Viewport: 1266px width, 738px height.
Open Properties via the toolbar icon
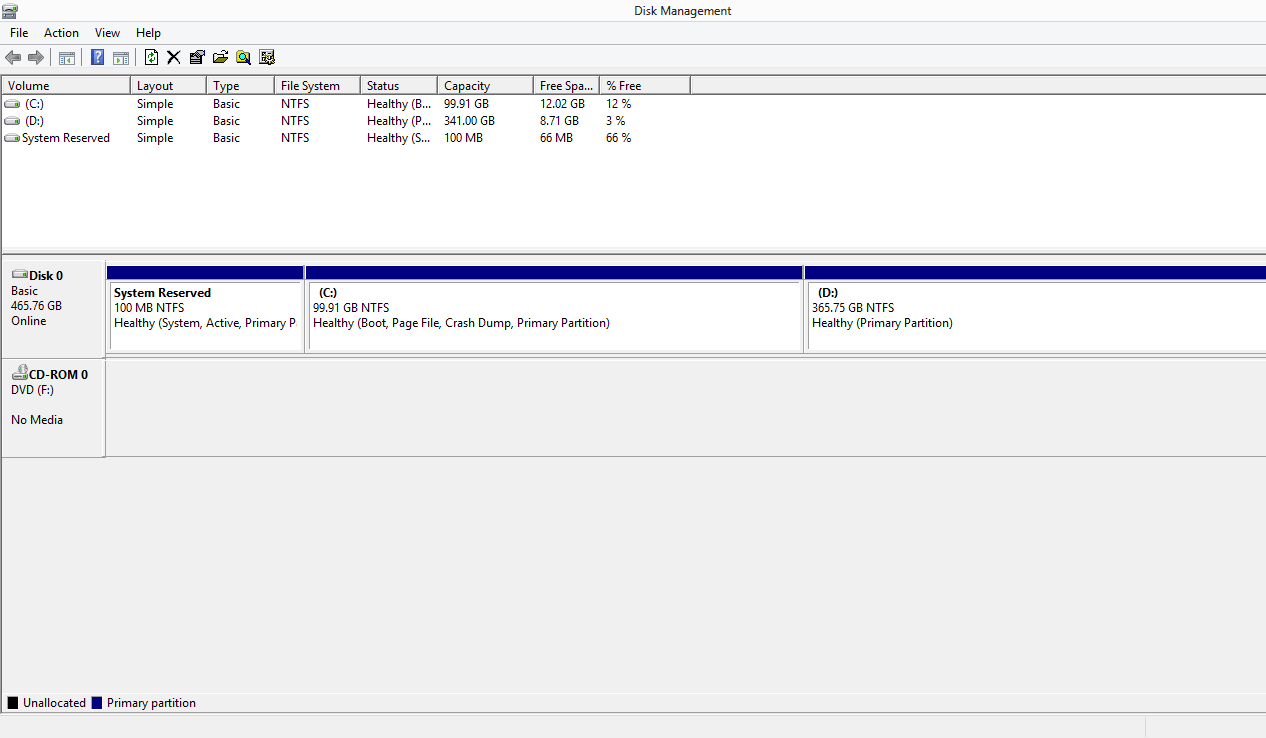tap(197, 57)
